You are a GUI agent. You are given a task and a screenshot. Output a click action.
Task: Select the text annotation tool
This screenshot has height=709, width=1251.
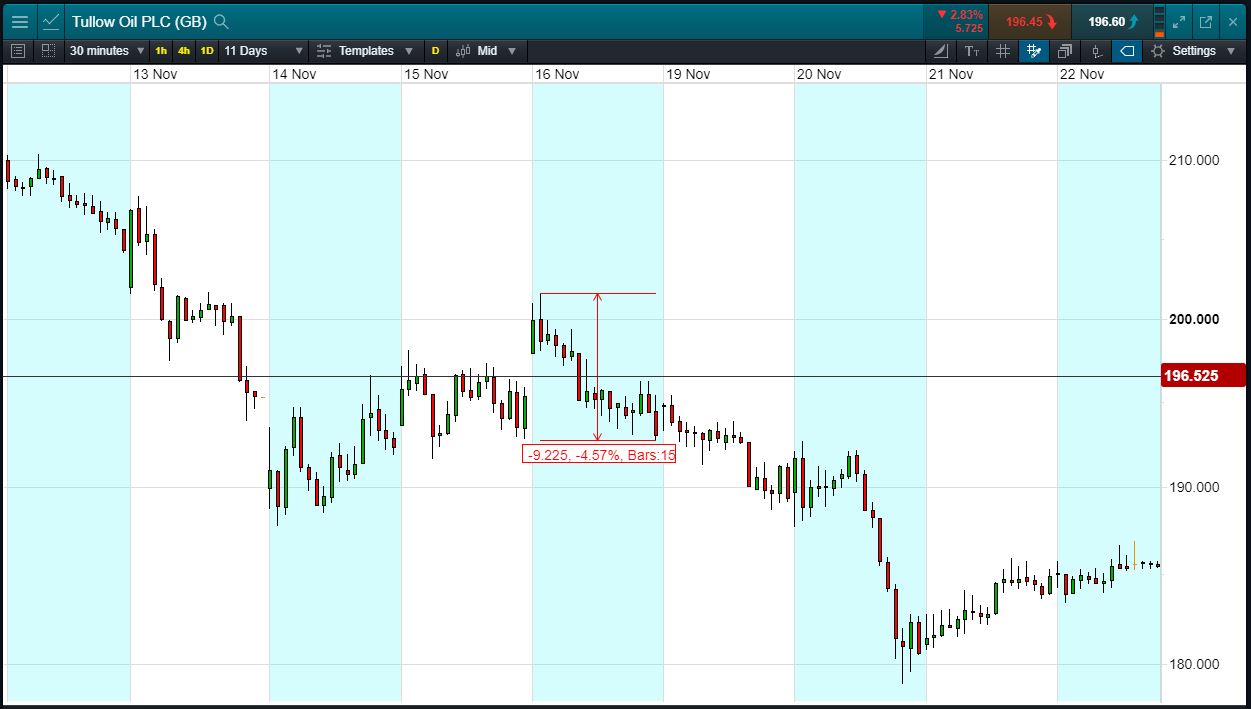[x=972, y=50]
